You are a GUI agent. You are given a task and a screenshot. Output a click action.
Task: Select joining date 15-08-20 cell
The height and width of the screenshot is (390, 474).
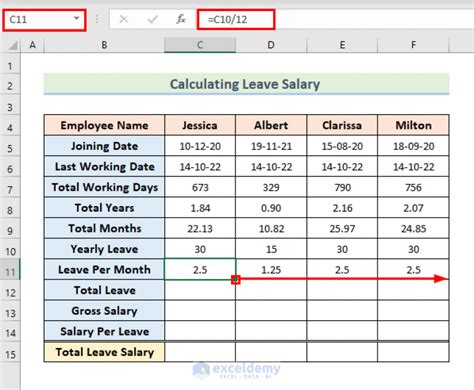tap(342, 146)
